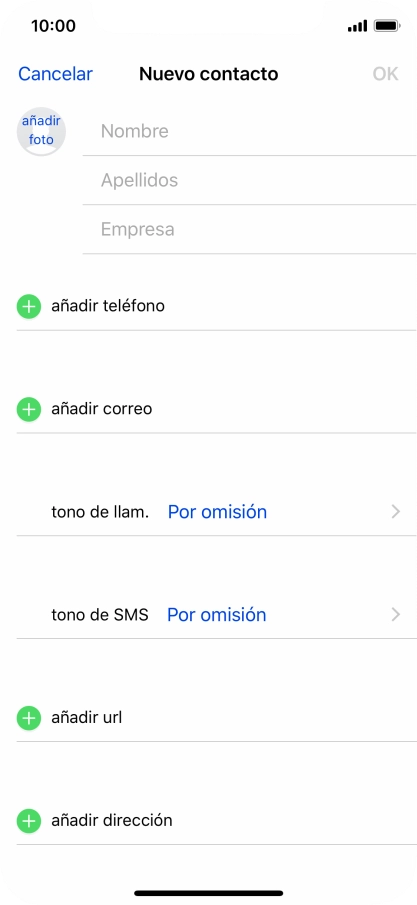Focus the Nombre text field

coord(250,131)
